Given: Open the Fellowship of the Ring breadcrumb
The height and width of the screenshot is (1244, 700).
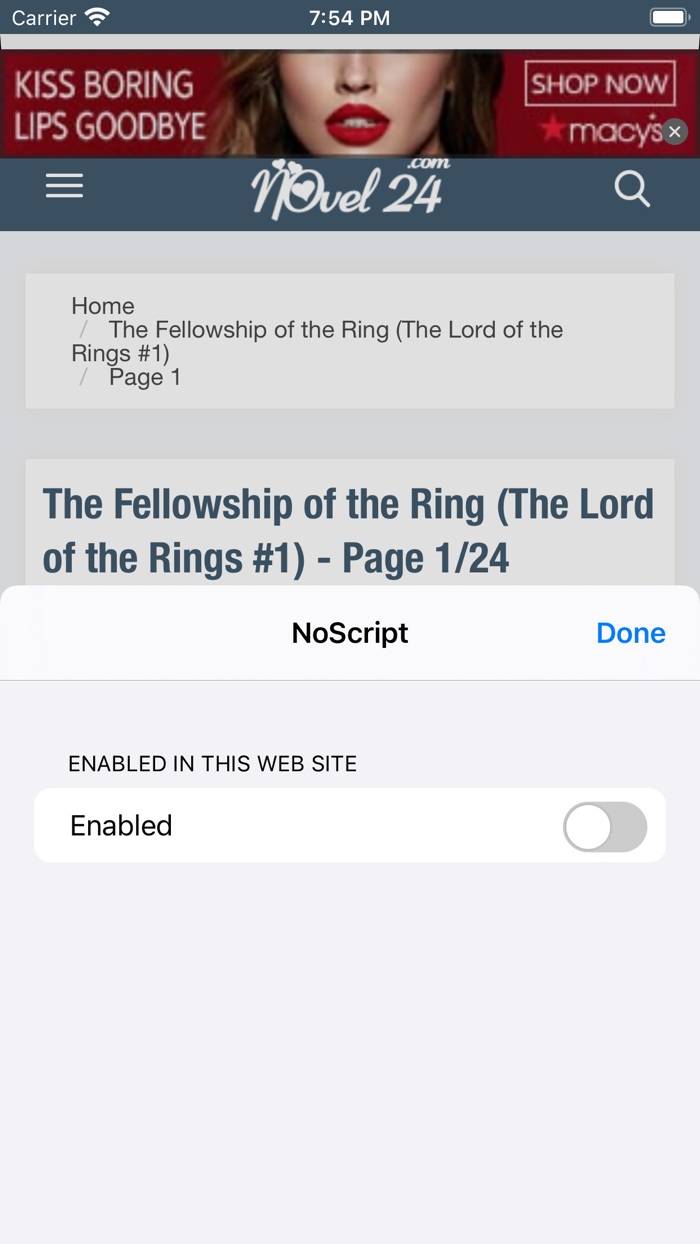Looking at the screenshot, I should (335, 330).
